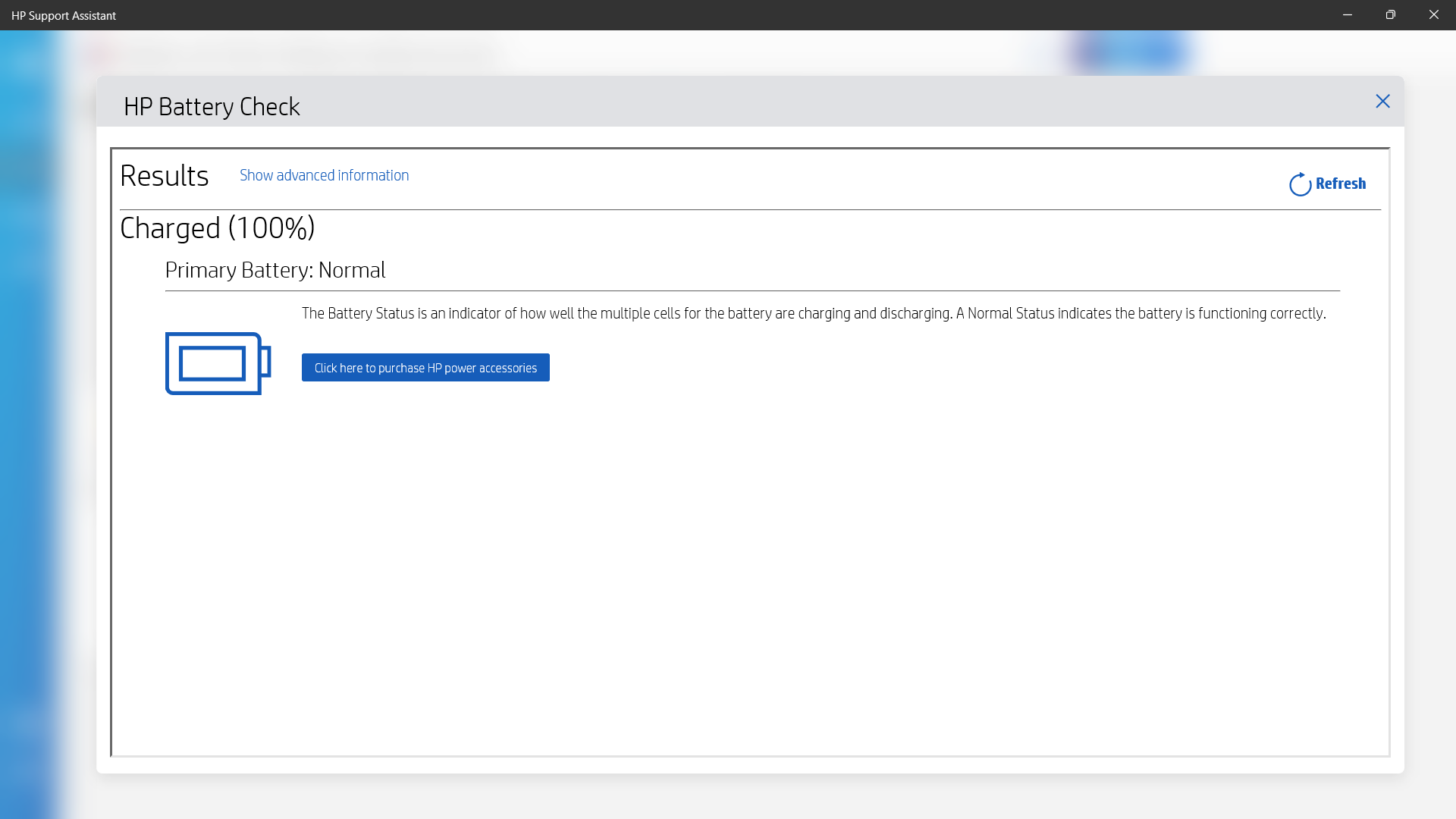Click the Charged progress indicator heading
Viewport: 1456px width, 819px height.
pyautogui.click(x=218, y=227)
